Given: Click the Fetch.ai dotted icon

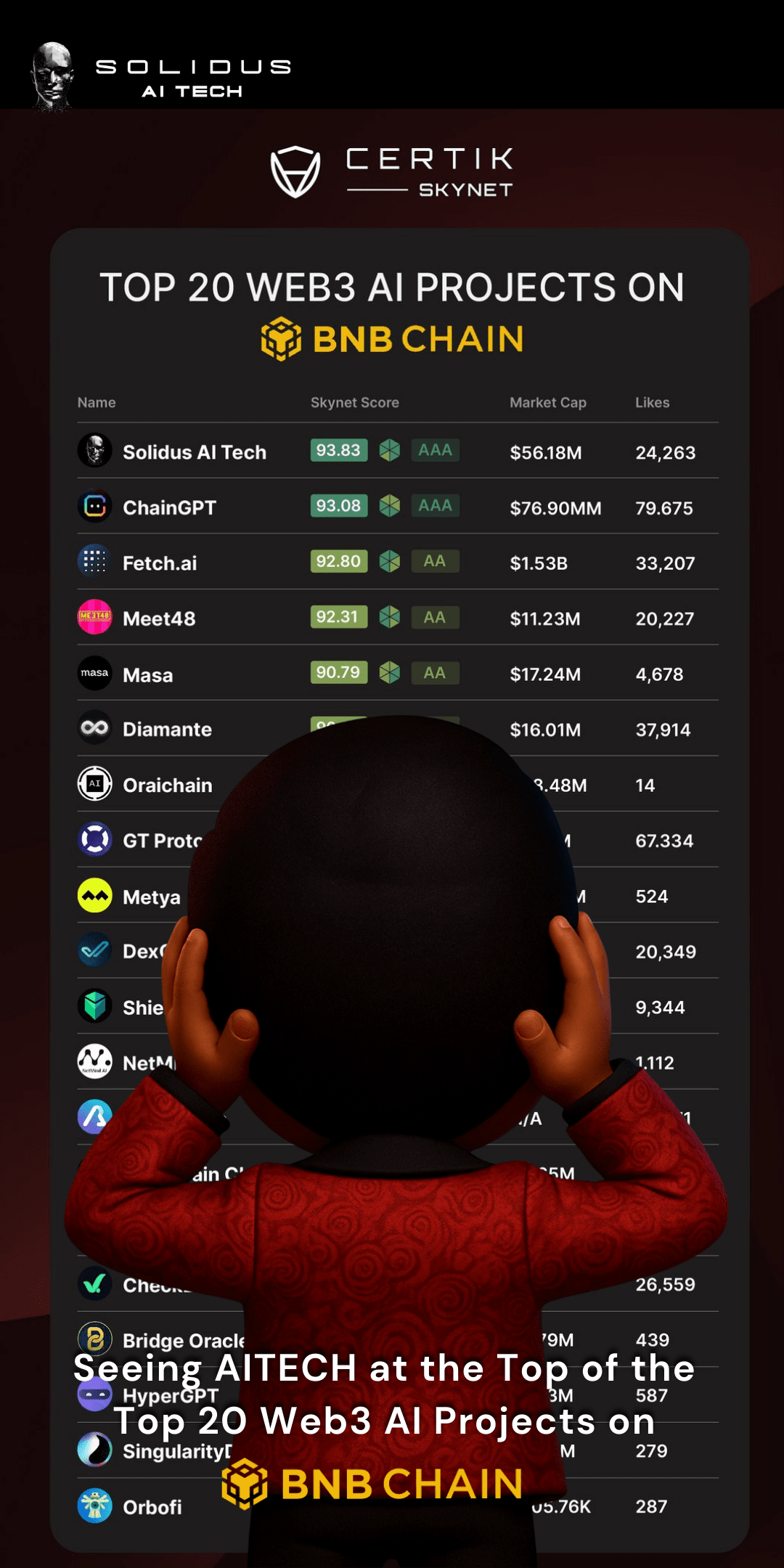Looking at the screenshot, I should [95, 561].
